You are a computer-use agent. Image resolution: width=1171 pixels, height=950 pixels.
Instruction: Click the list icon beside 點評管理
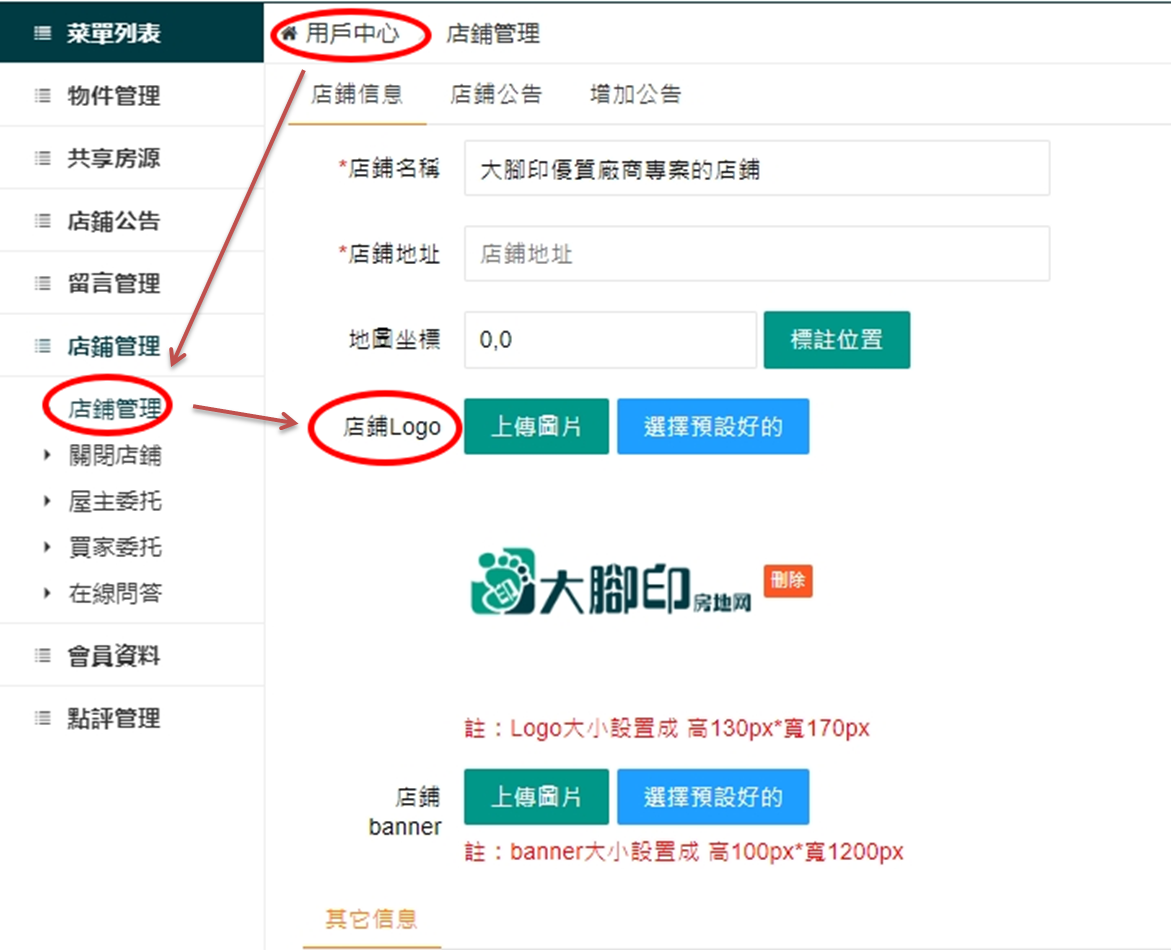point(42,719)
